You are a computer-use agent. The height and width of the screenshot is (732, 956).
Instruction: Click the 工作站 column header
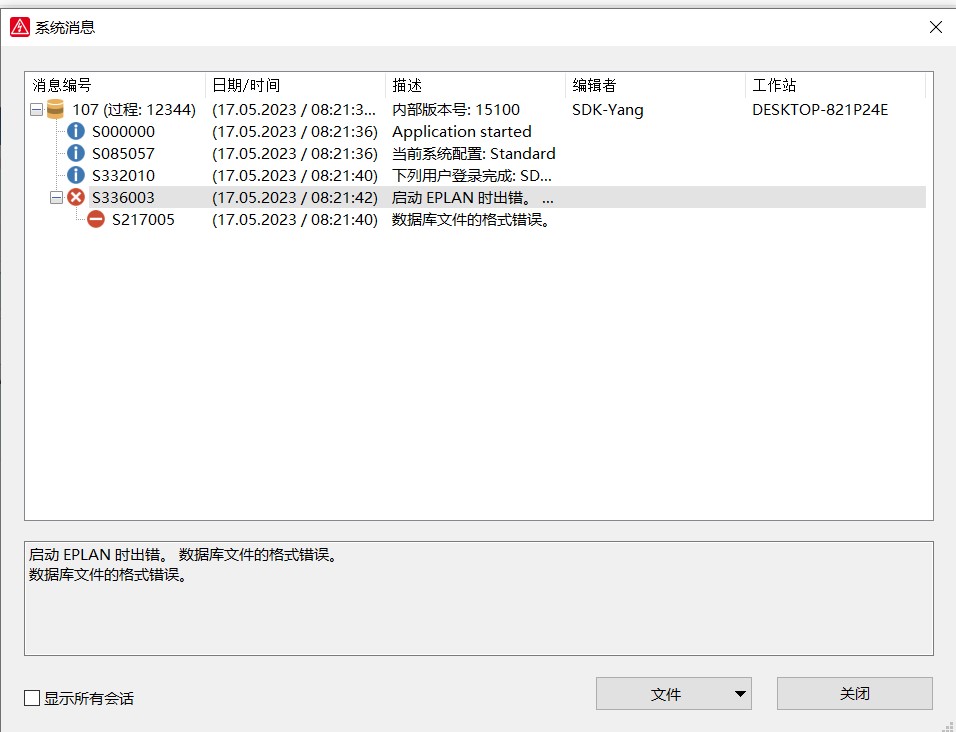coord(835,85)
